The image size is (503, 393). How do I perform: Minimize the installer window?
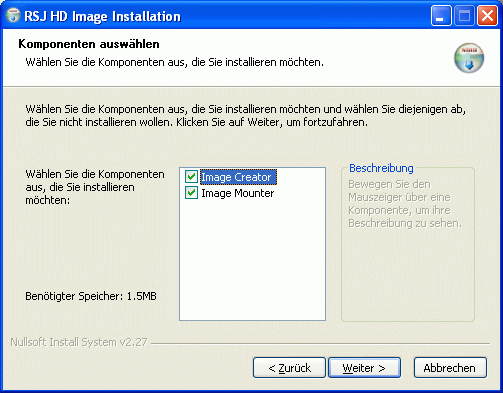click(x=441, y=16)
